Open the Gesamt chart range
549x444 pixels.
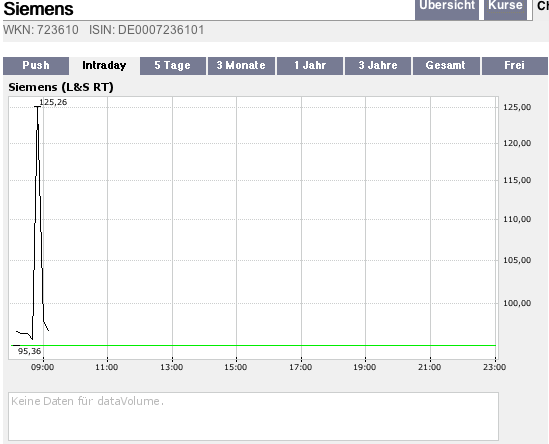[x=446, y=66]
